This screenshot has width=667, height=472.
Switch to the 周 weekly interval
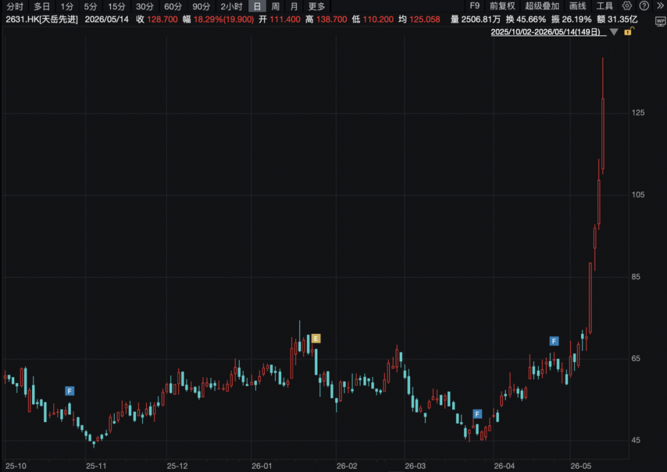(275, 6)
